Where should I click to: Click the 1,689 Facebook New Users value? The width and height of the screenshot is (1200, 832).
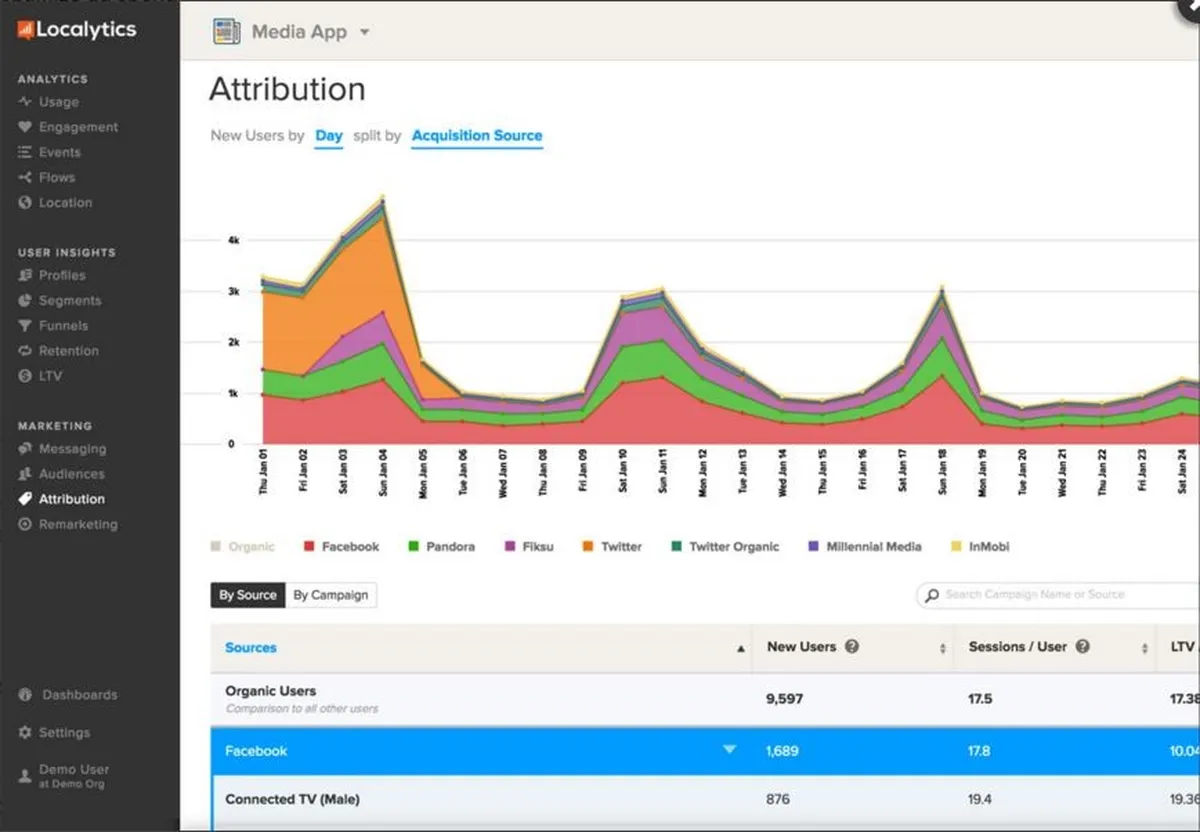click(782, 751)
